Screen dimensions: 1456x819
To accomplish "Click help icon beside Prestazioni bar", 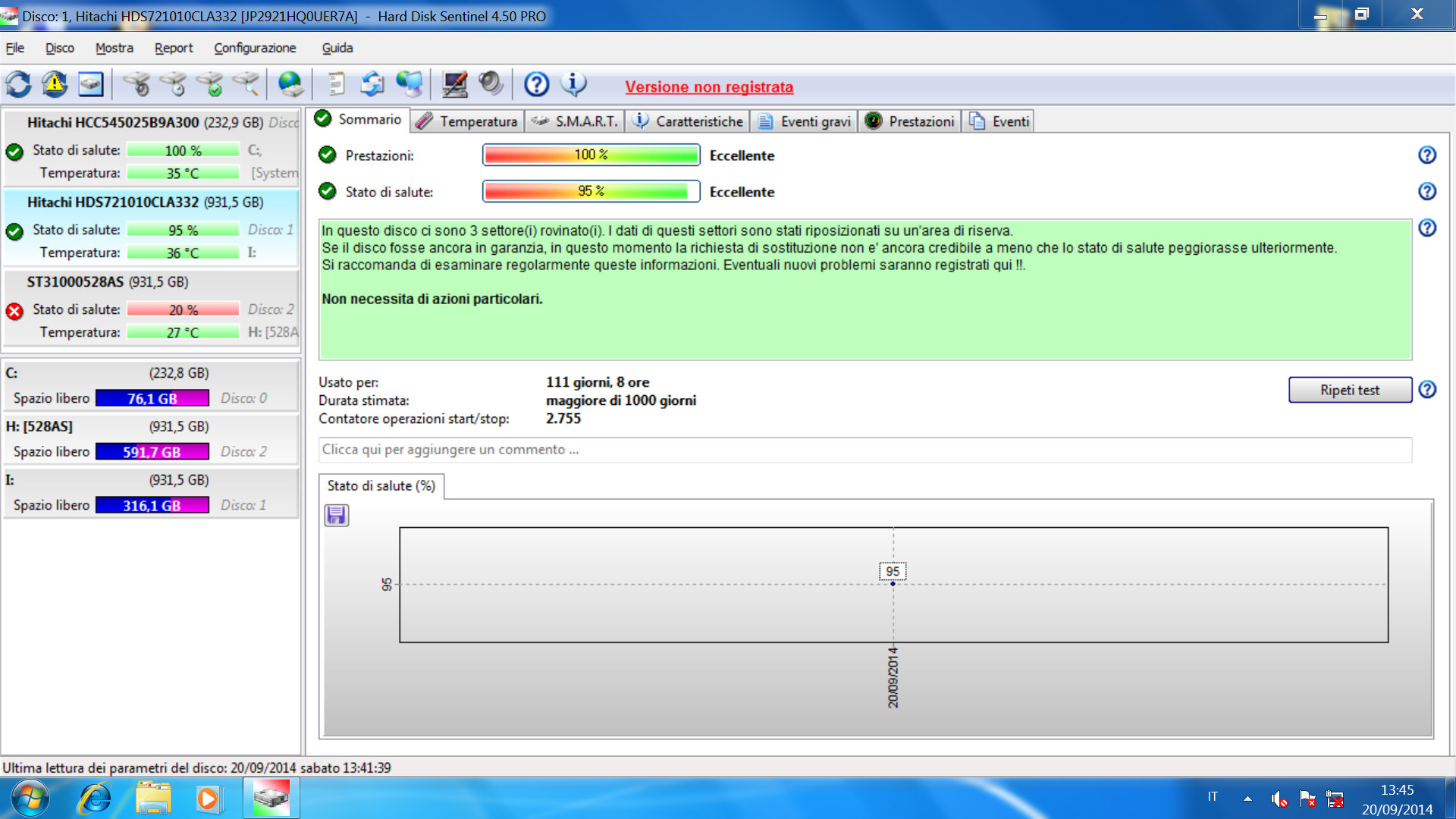I will pyautogui.click(x=1427, y=155).
